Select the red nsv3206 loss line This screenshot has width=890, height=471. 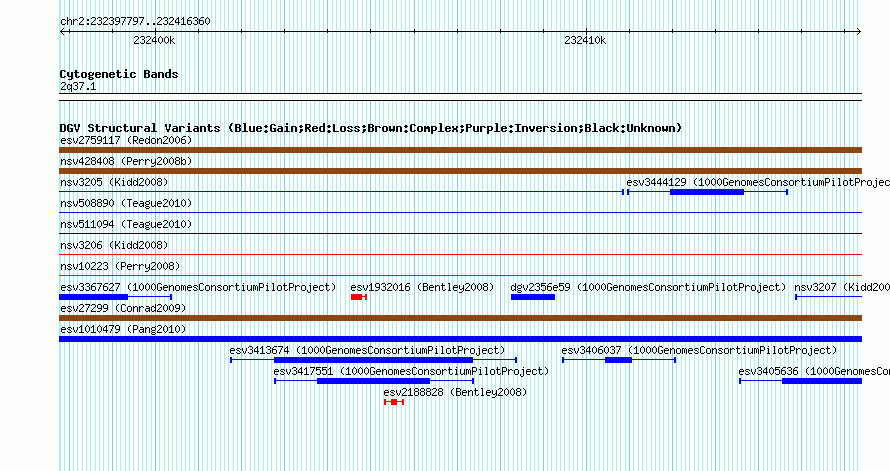coord(460,255)
